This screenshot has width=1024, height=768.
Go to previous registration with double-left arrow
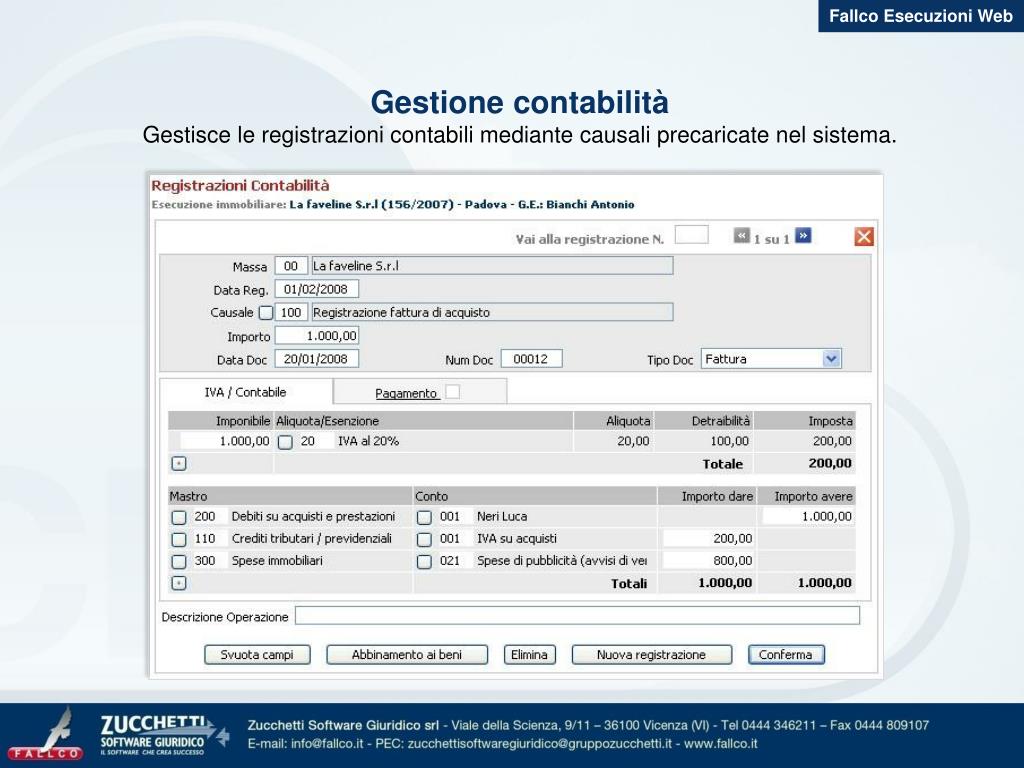click(x=741, y=236)
